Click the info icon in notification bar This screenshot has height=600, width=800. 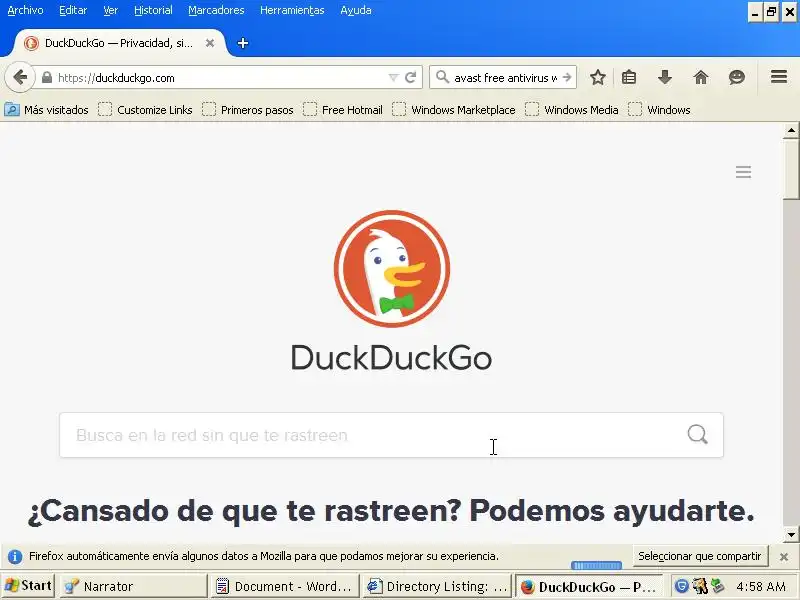coord(15,557)
